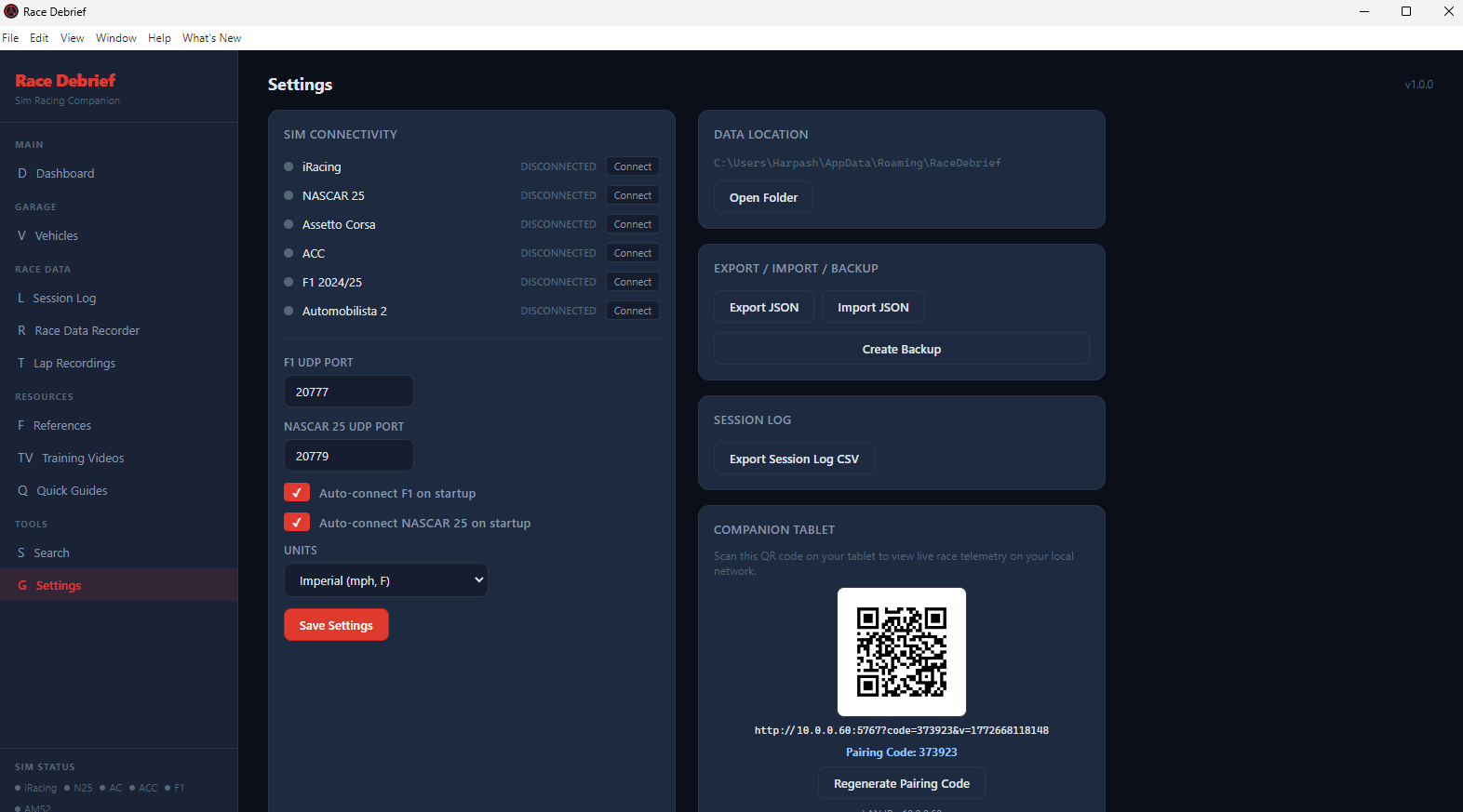
Task: Open the Help menu
Action: 159,38
